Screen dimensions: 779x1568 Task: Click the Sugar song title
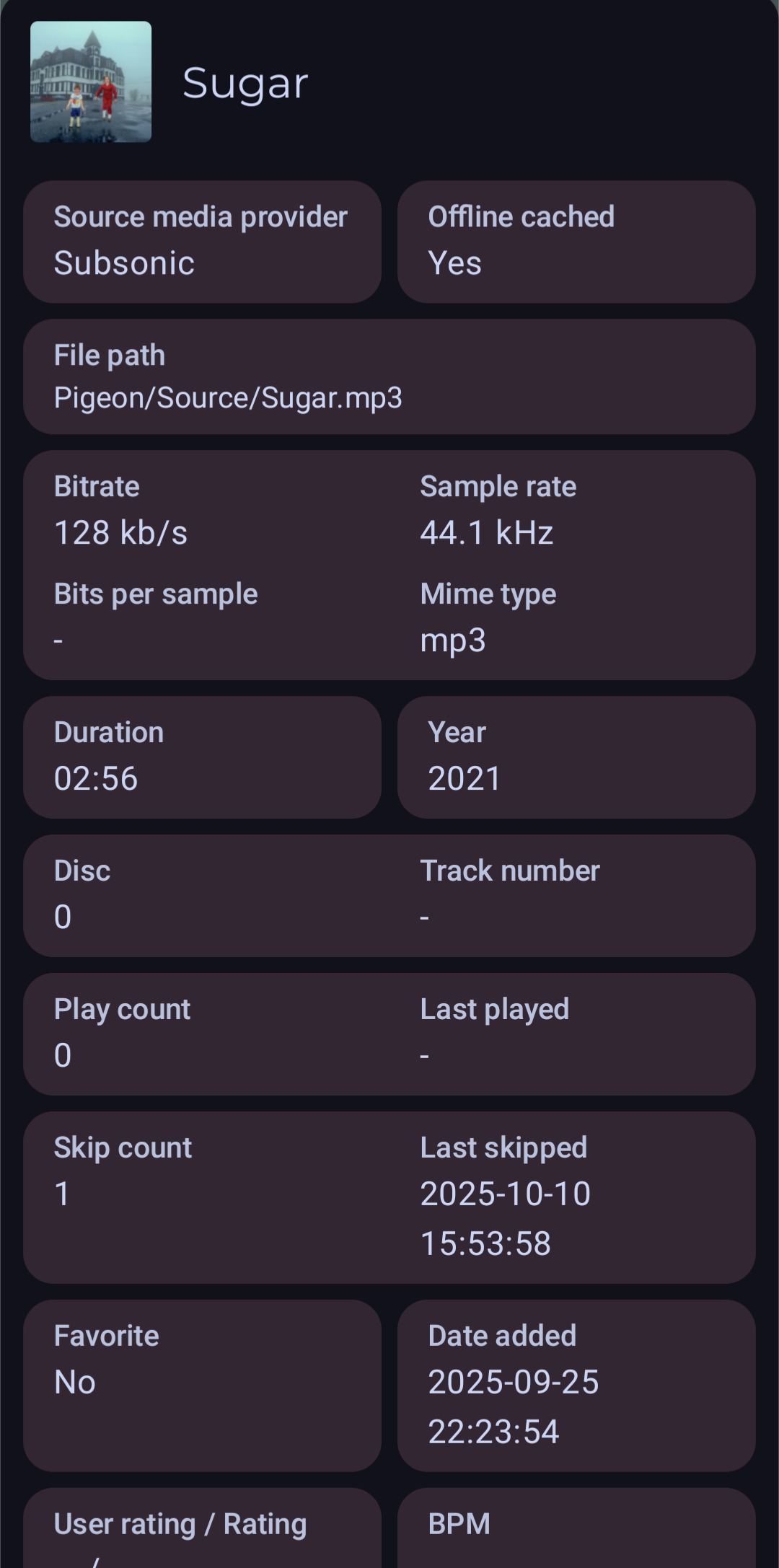(x=245, y=83)
